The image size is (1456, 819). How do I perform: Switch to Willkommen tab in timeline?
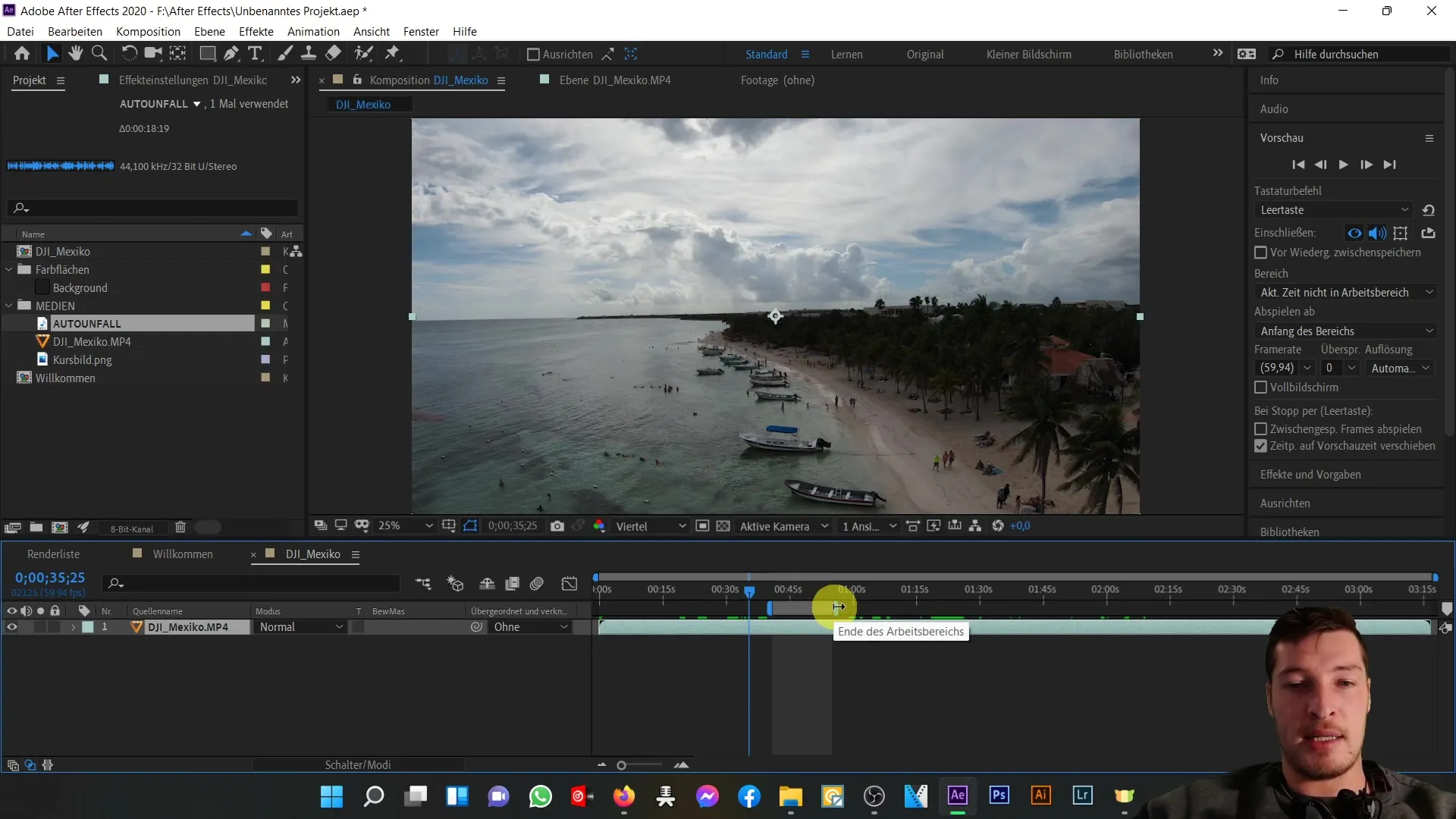pos(183,553)
